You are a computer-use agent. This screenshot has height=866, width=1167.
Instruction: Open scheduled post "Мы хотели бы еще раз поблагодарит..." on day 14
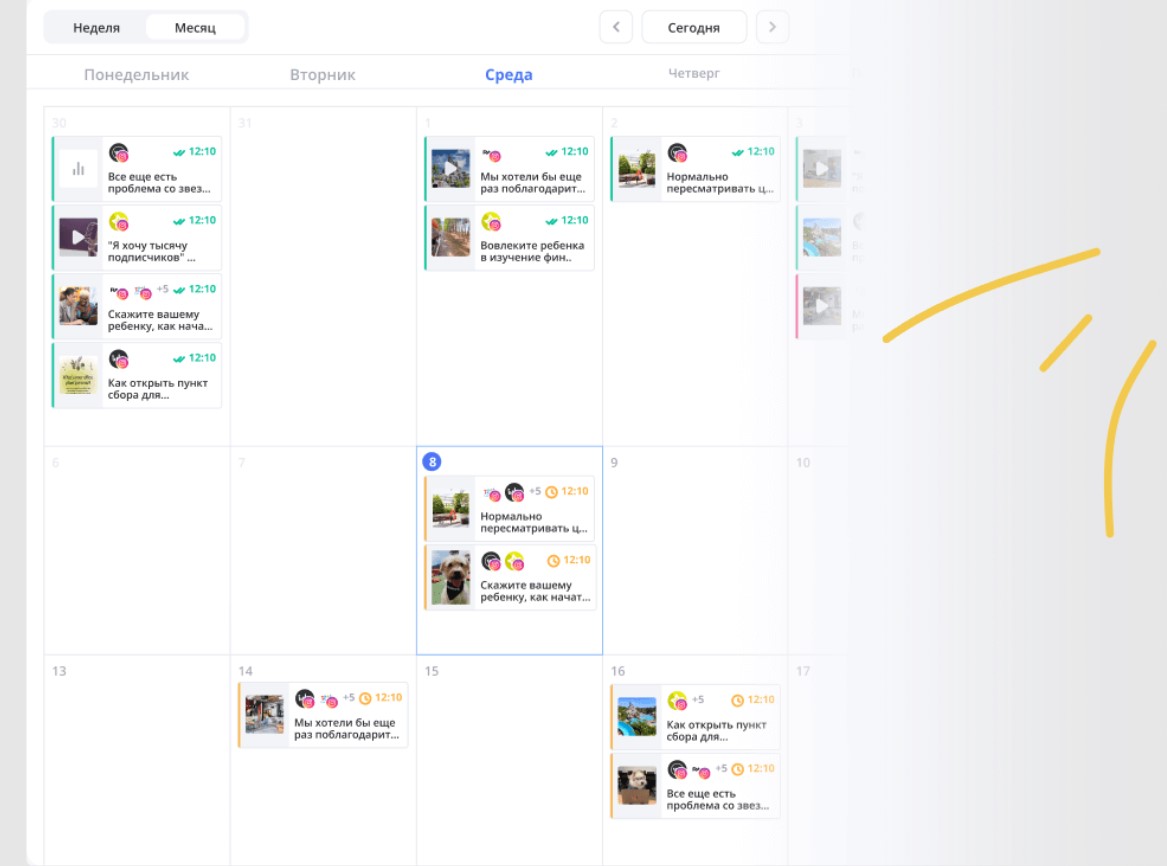pyautogui.click(x=323, y=715)
